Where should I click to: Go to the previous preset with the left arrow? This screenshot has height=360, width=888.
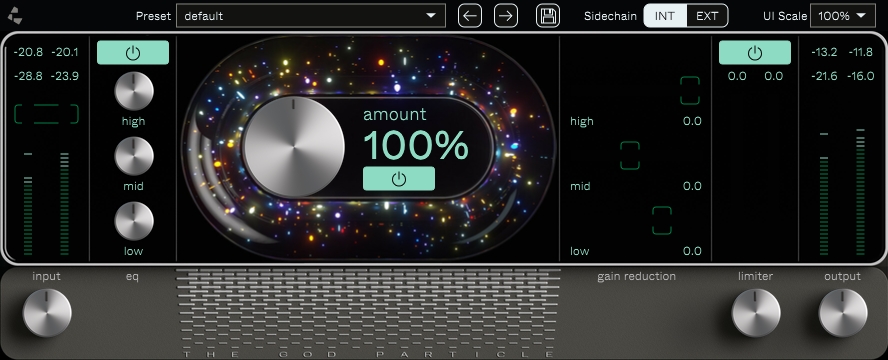click(469, 16)
